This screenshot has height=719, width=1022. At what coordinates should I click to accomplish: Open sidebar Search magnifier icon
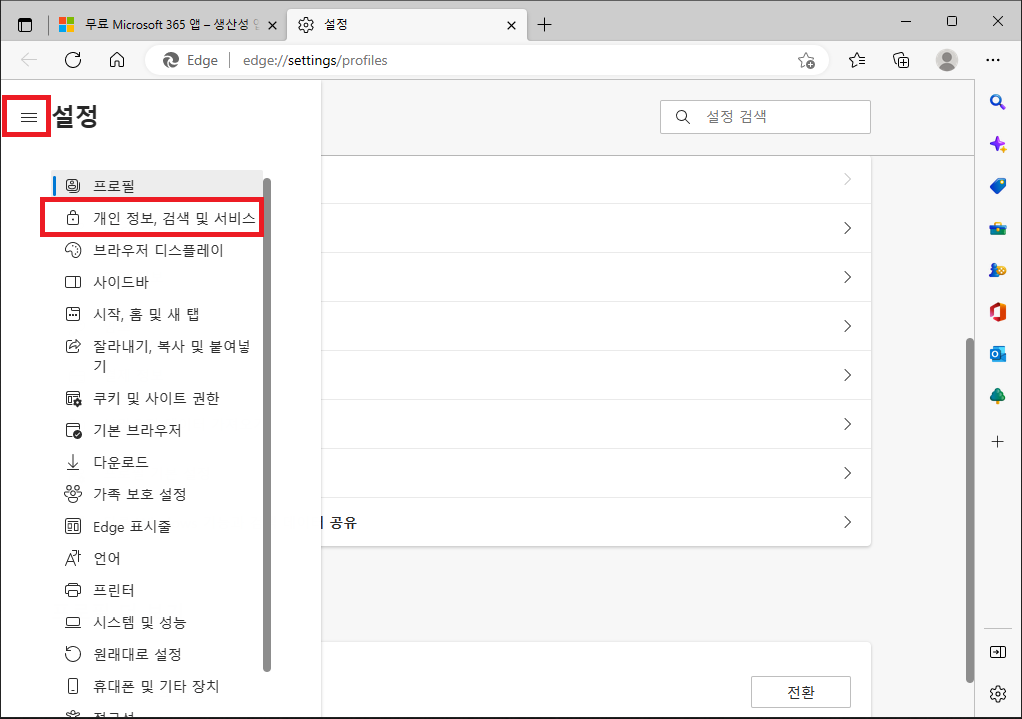point(997,102)
